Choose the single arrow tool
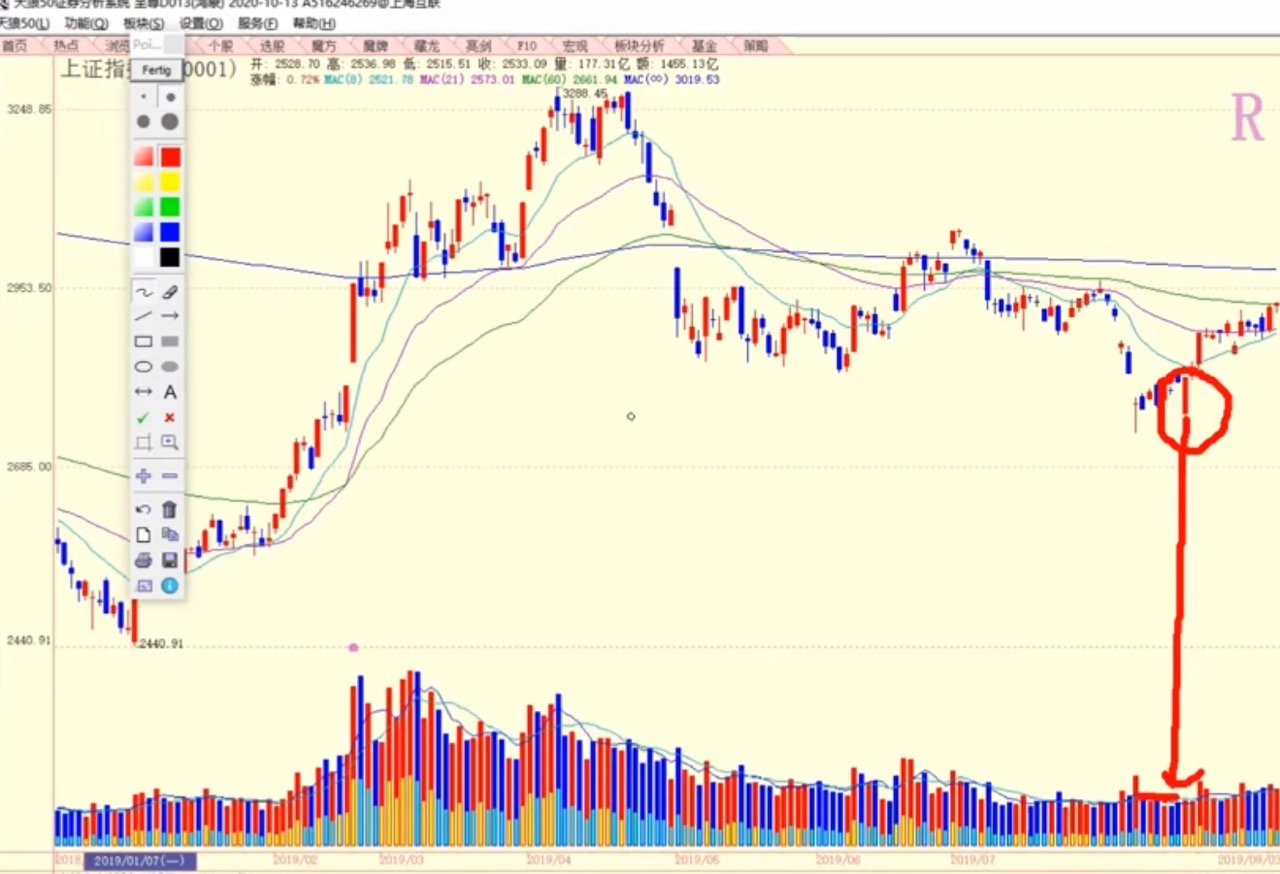The image size is (1280, 874). [x=170, y=316]
